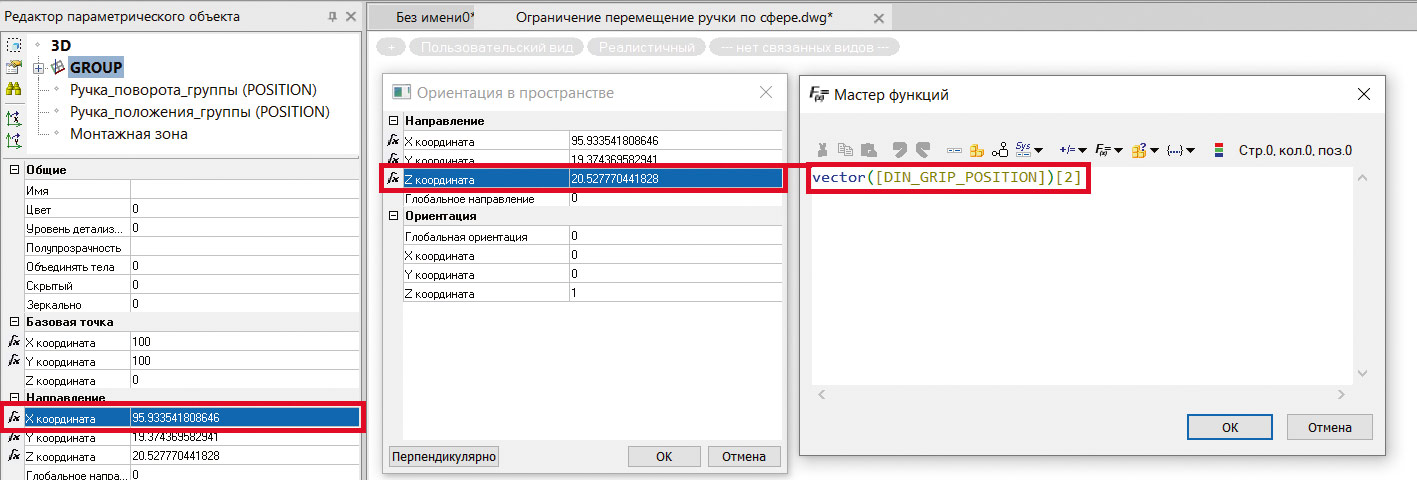Screen dimensions: 1417x480
Task: Click the fx icon beside selected Z координата row
Action: pyautogui.click(x=394, y=179)
